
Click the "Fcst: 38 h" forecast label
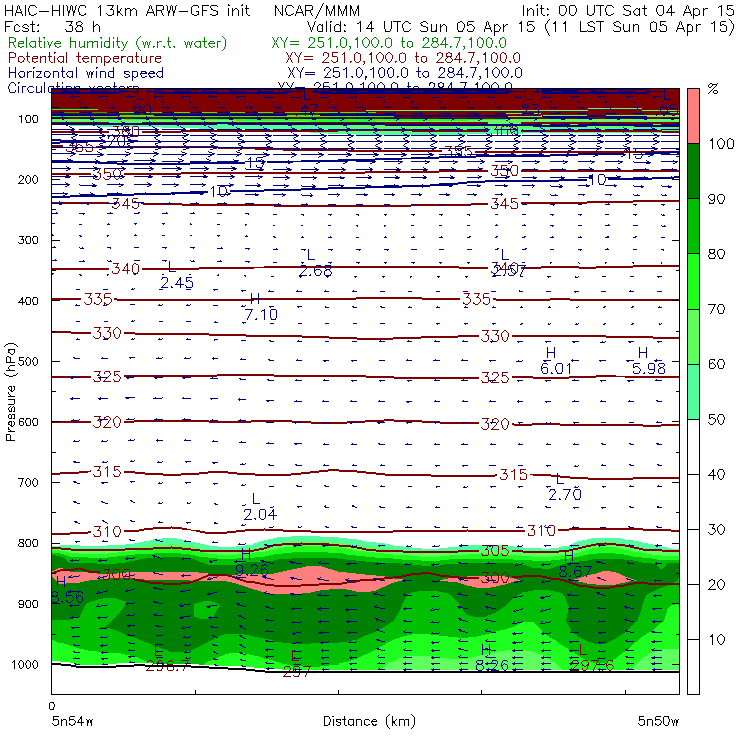[x=52, y=26]
